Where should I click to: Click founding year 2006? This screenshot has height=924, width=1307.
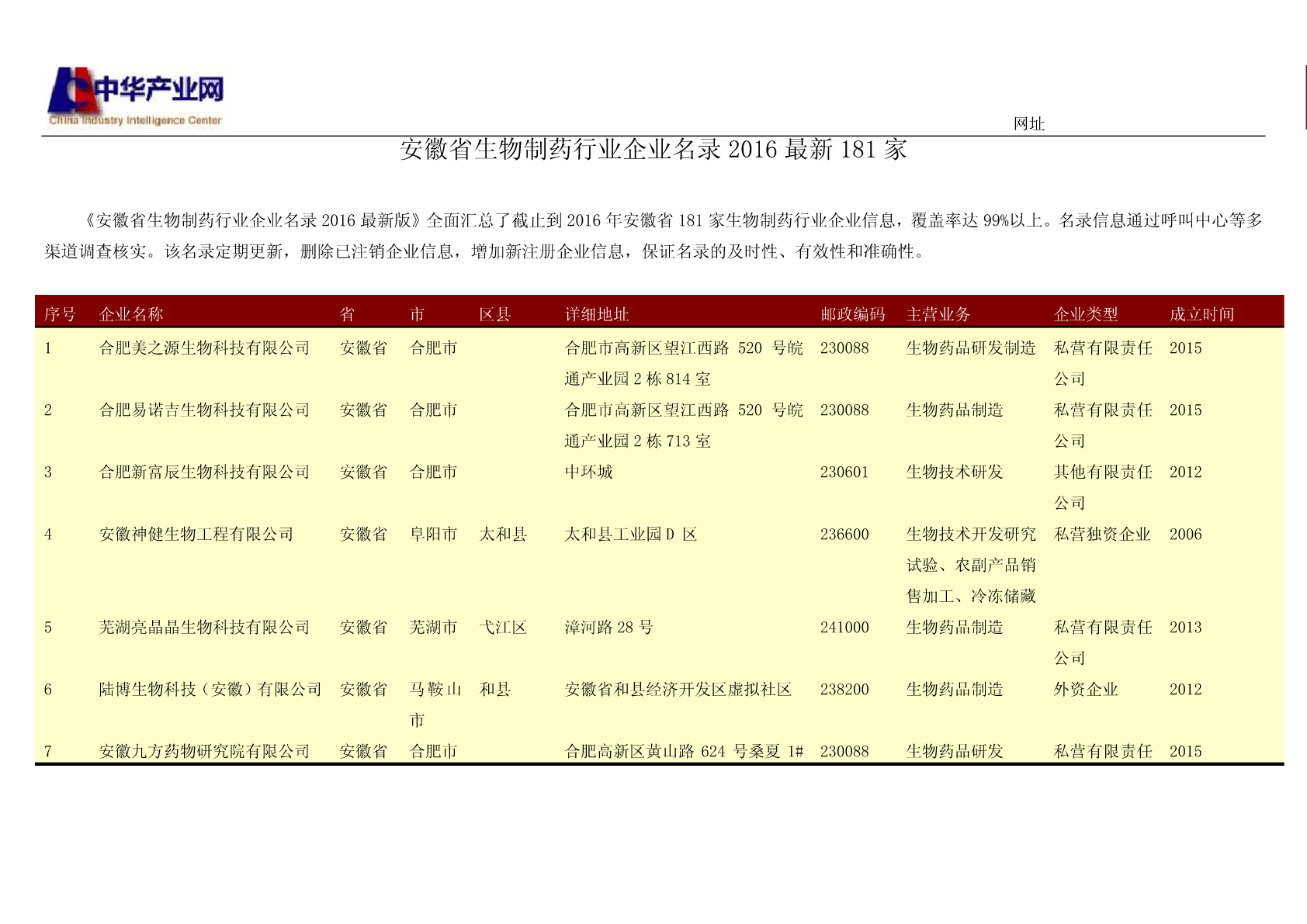(x=1185, y=535)
